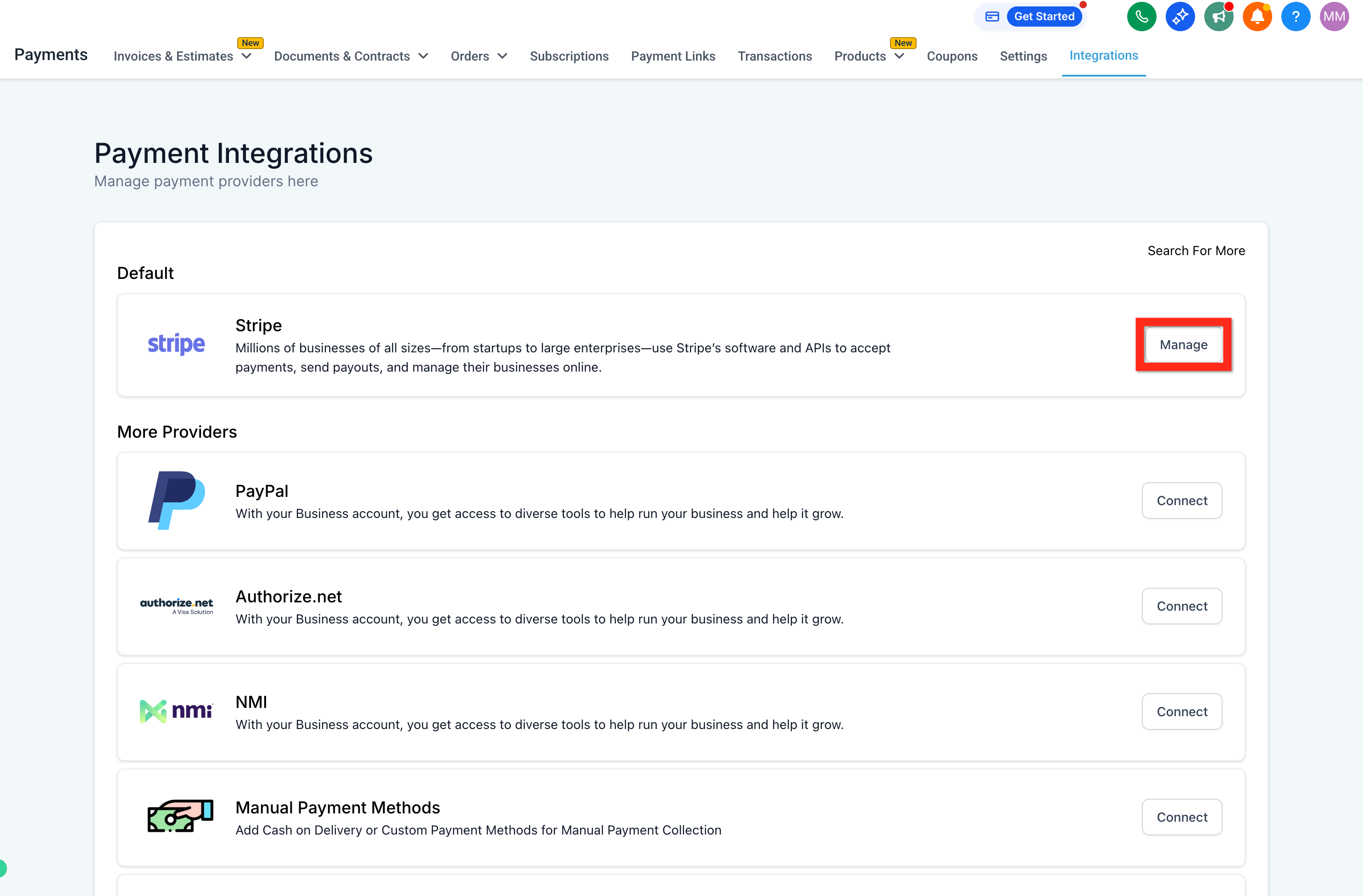Connect Manual Payment Methods

pyautogui.click(x=1182, y=817)
